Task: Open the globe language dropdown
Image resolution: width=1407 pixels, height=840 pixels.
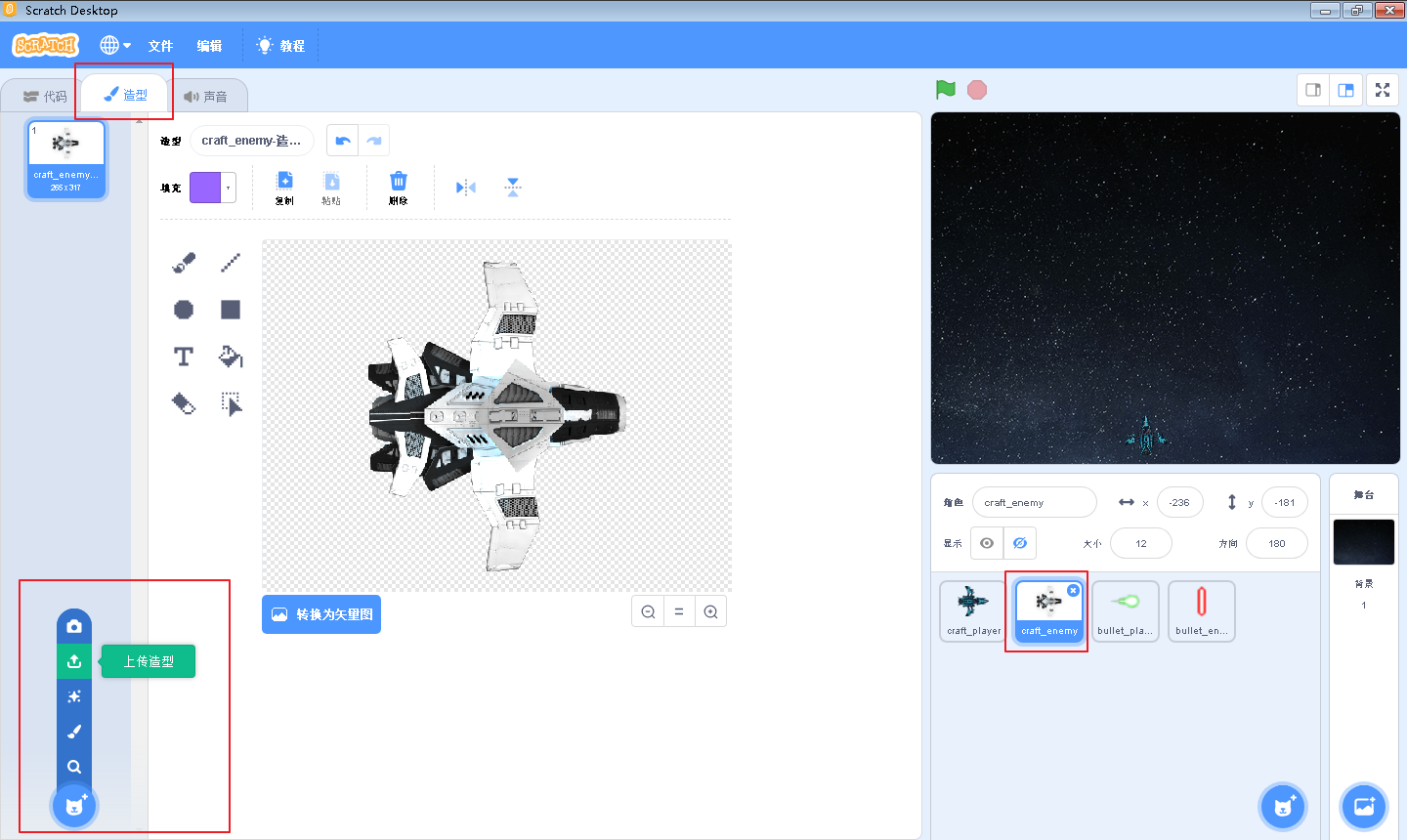Action: coord(115,45)
